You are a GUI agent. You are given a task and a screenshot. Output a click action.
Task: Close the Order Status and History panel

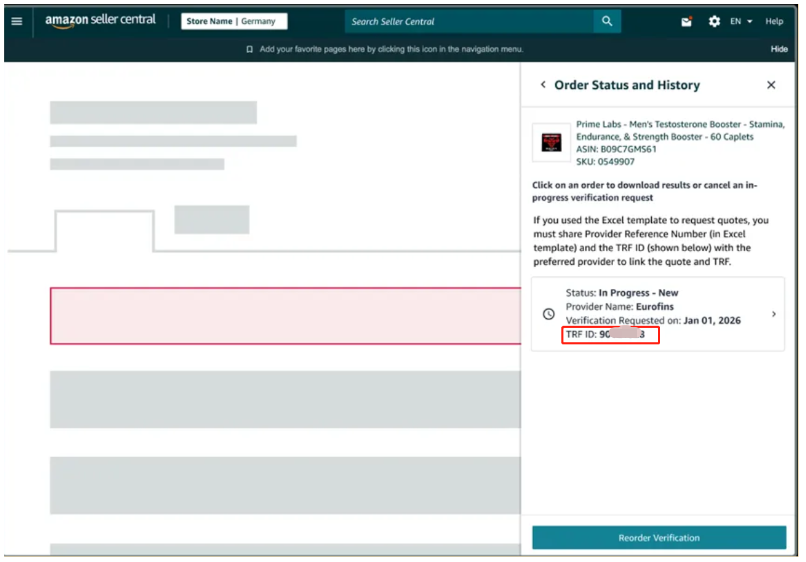pyautogui.click(x=771, y=85)
